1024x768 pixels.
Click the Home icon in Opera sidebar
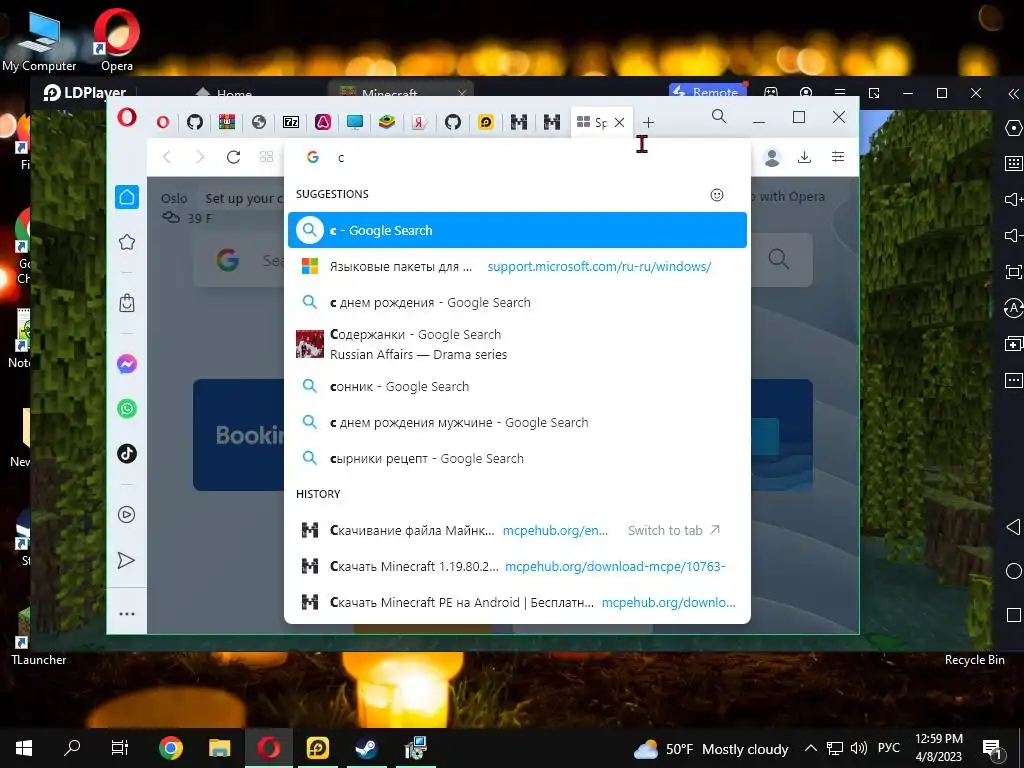point(127,197)
